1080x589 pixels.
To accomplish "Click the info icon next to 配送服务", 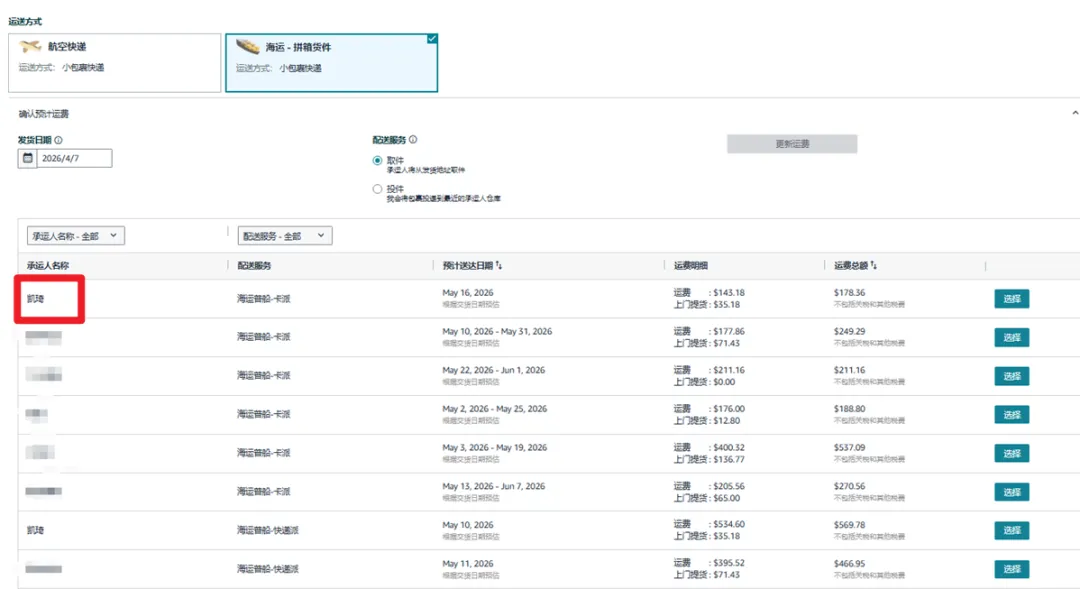I will click(x=413, y=139).
